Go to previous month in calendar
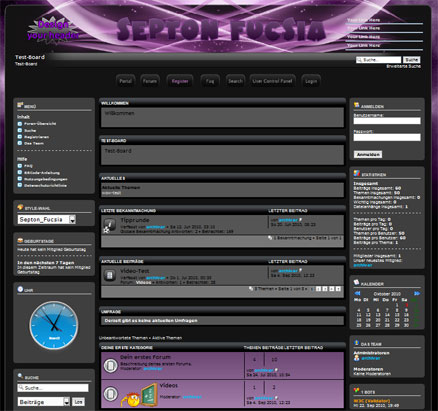 pos(357,293)
